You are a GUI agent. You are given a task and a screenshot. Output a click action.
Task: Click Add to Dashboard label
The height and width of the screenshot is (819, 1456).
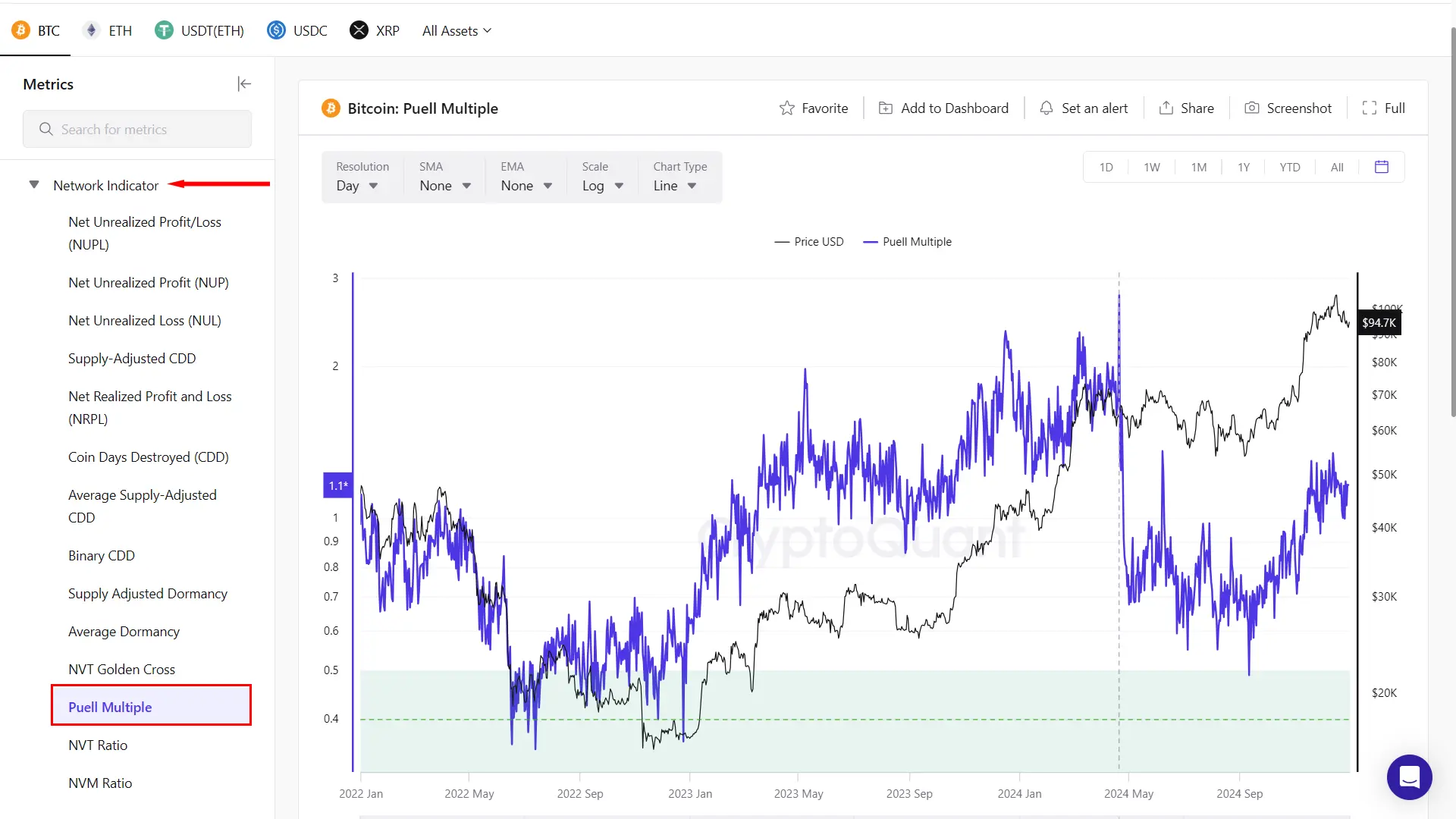[955, 108]
